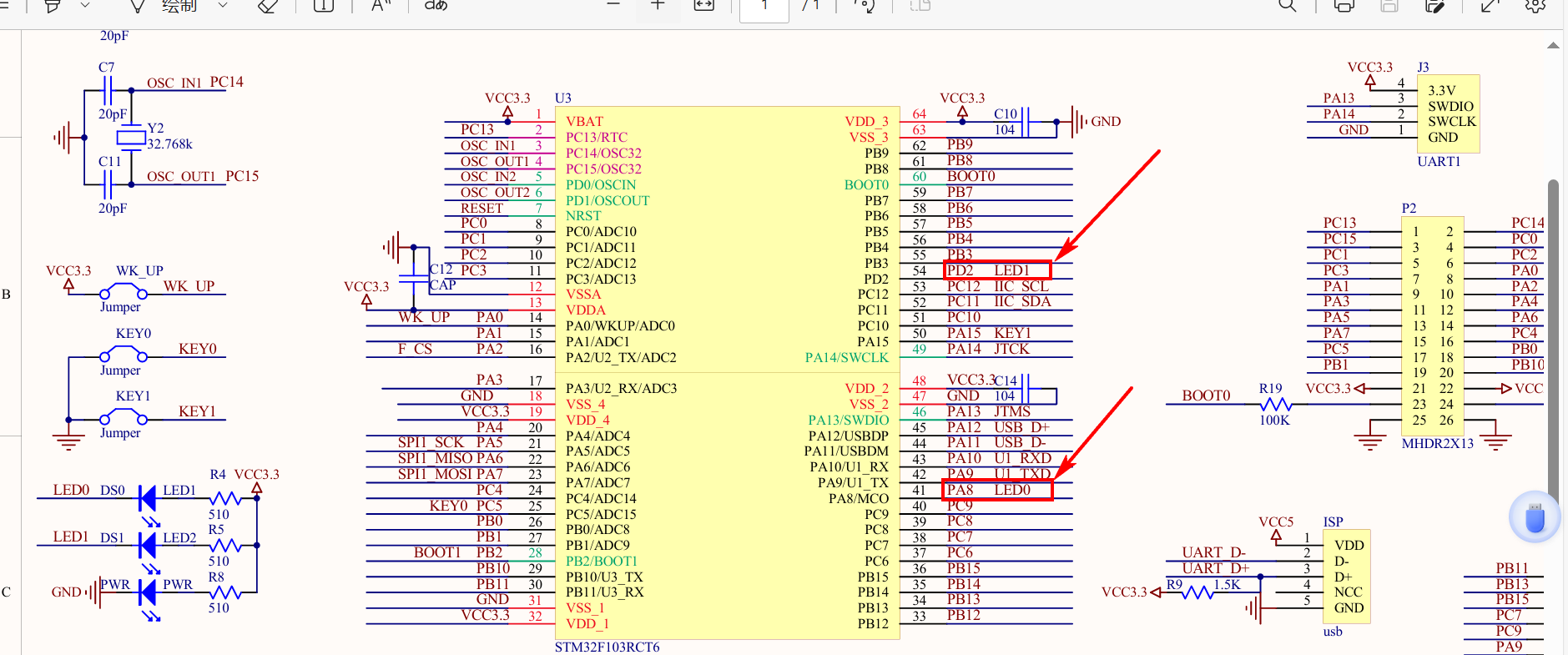Click the PC13/RTC pin name
This screenshot has width=1568, height=655.
[x=597, y=137]
